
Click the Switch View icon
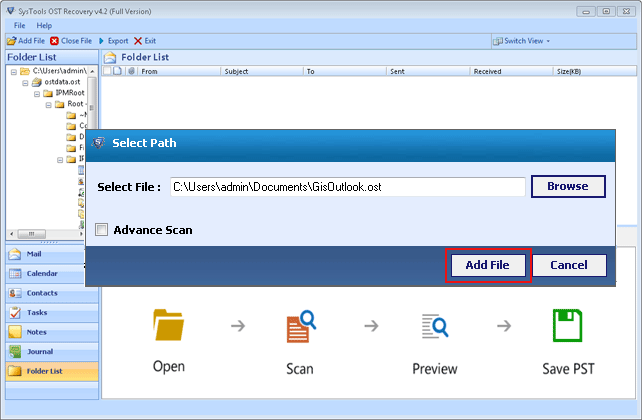(x=498, y=41)
